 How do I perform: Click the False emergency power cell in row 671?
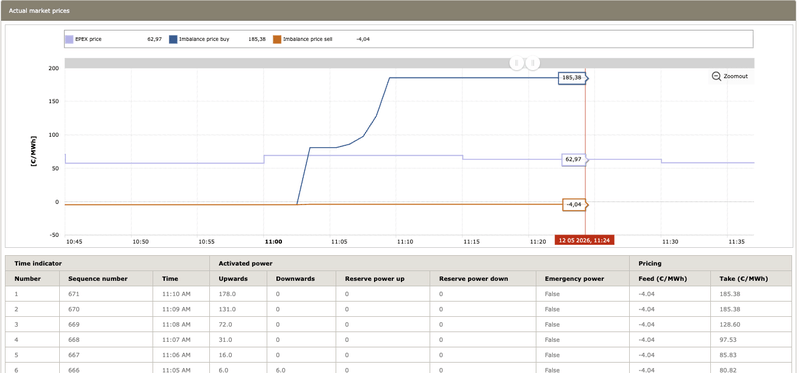pos(583,294)
